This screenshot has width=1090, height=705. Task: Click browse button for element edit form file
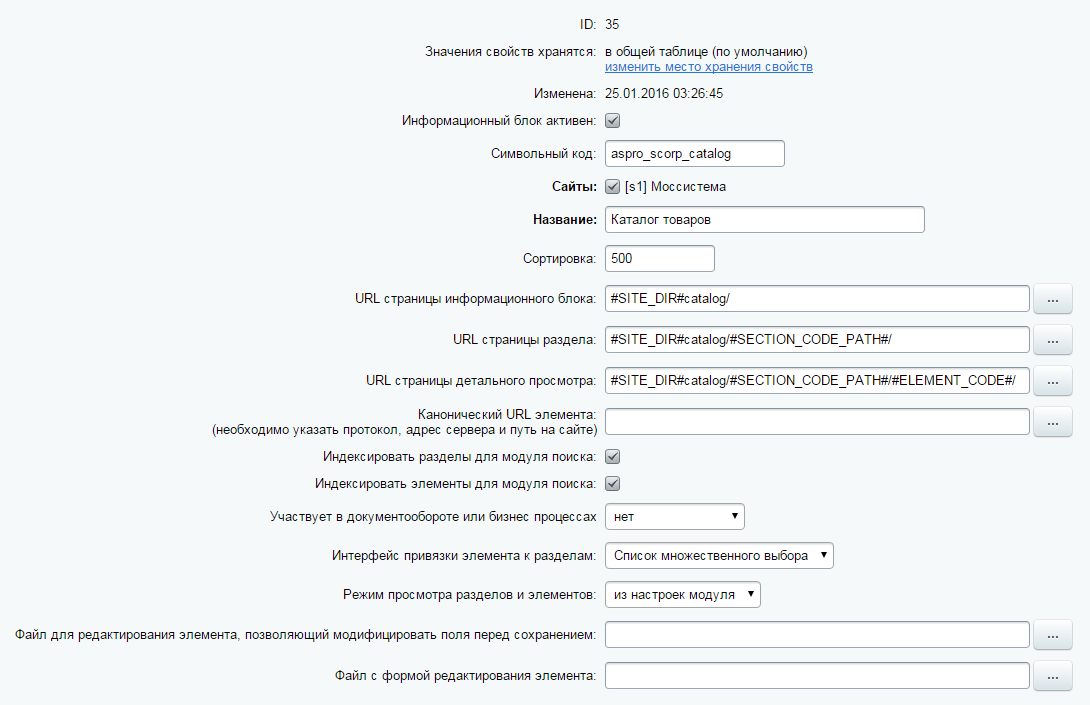1052,676
